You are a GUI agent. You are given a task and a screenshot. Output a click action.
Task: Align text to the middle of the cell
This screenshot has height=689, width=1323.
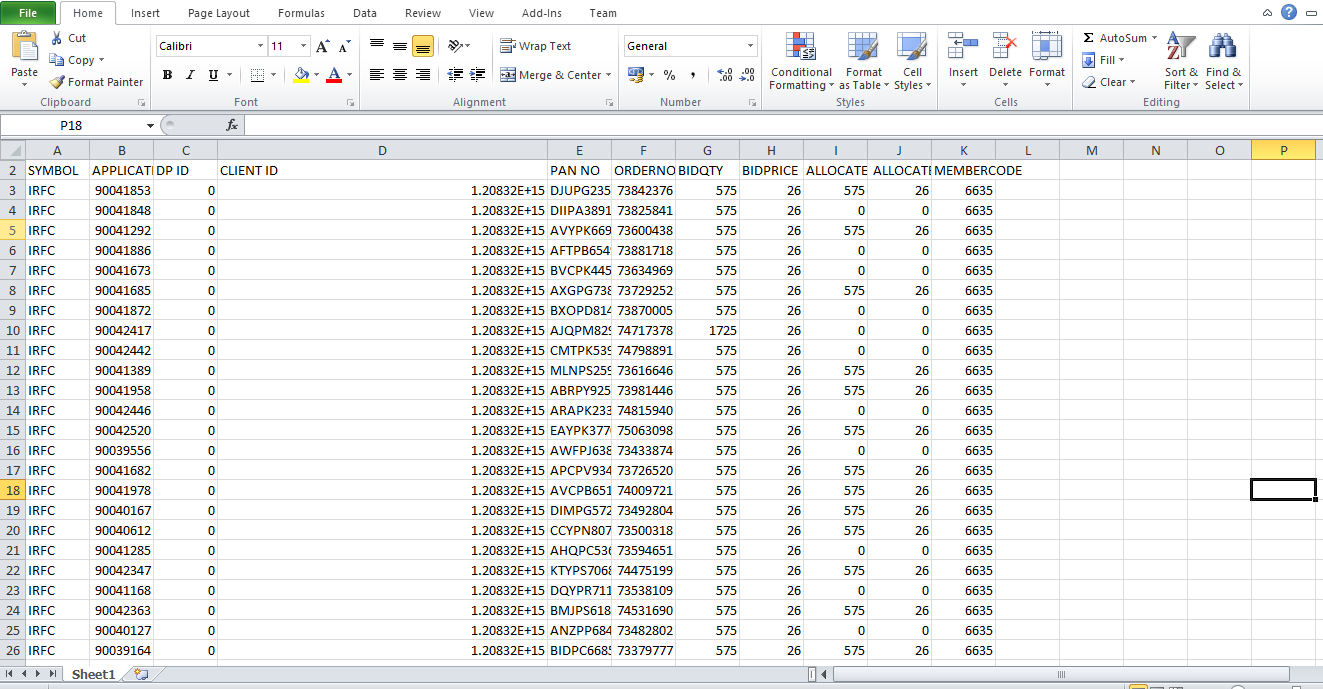coord(400,46)
